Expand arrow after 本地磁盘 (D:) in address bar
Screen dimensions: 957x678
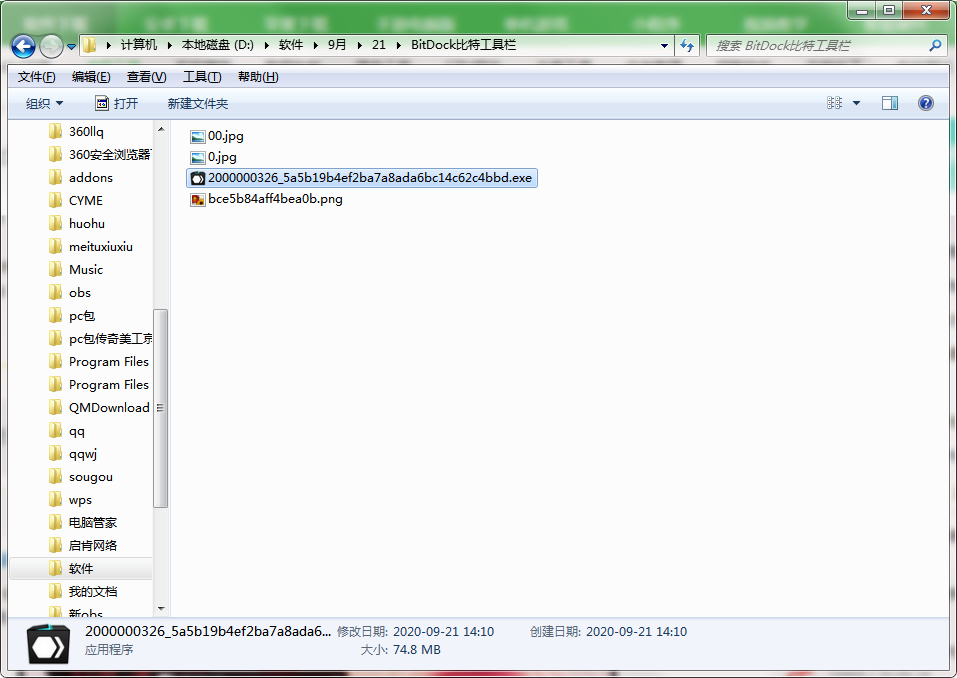(x=267, y=45)
